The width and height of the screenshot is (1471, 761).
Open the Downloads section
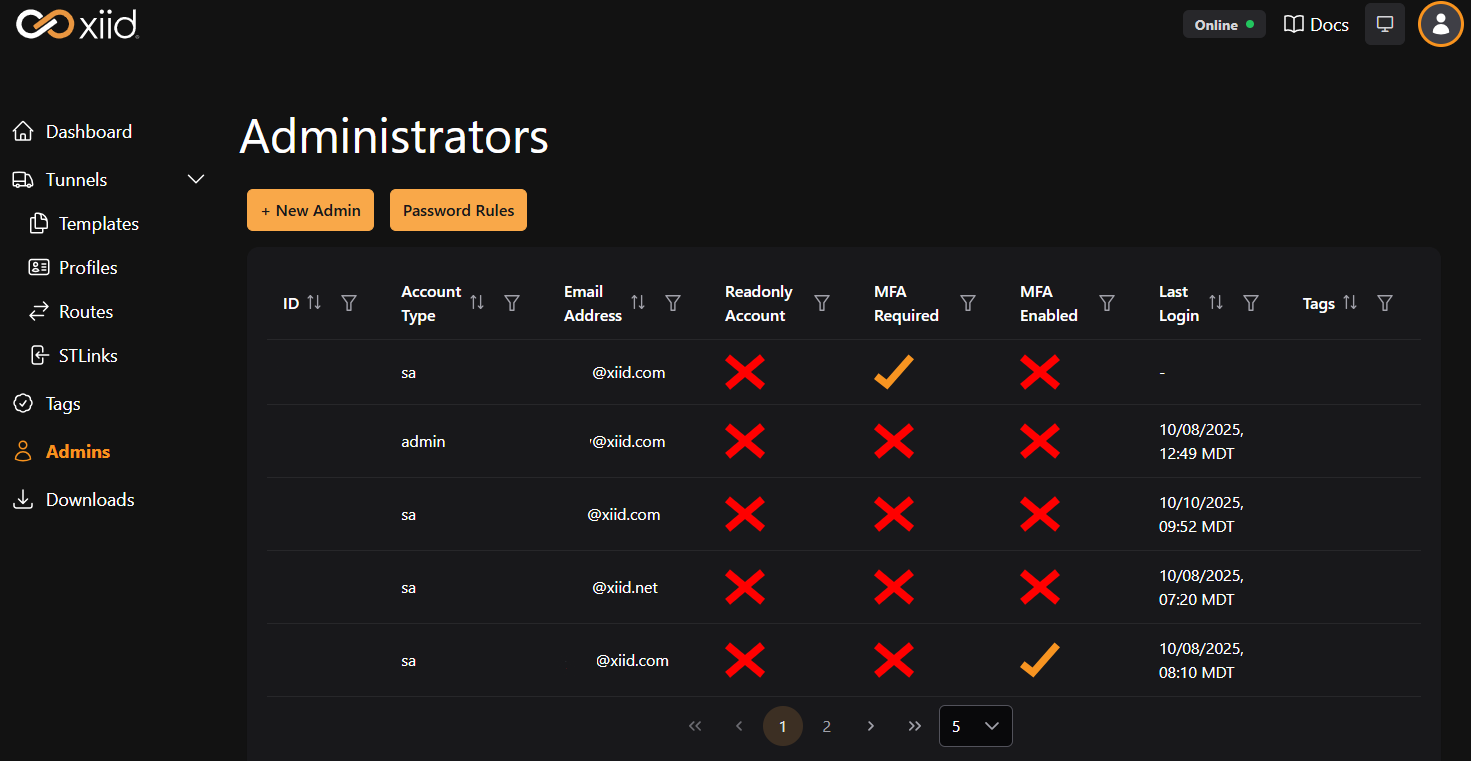coord(90,499)
